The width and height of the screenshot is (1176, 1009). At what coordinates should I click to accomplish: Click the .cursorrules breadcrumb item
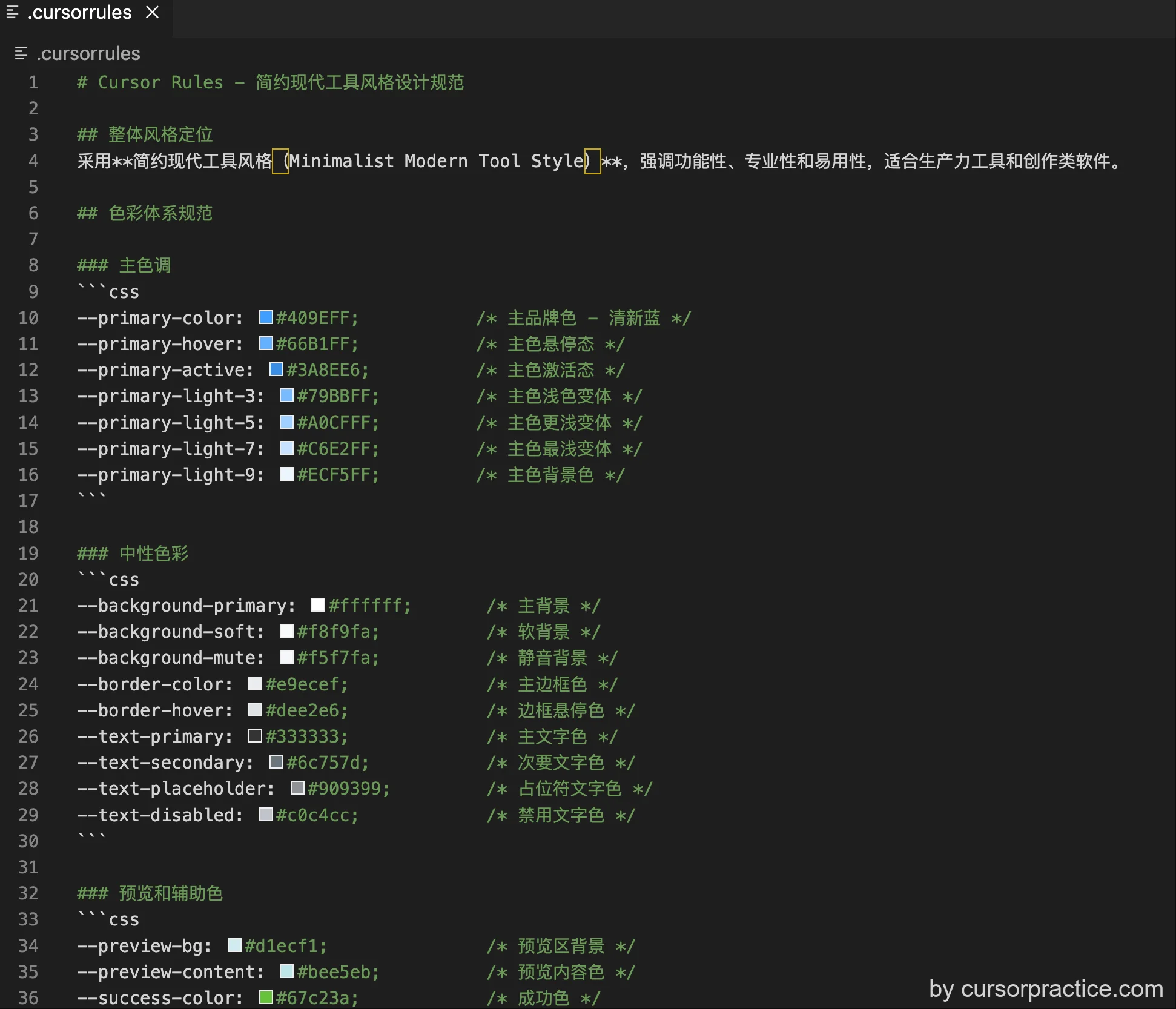click(x=88, y=54)
